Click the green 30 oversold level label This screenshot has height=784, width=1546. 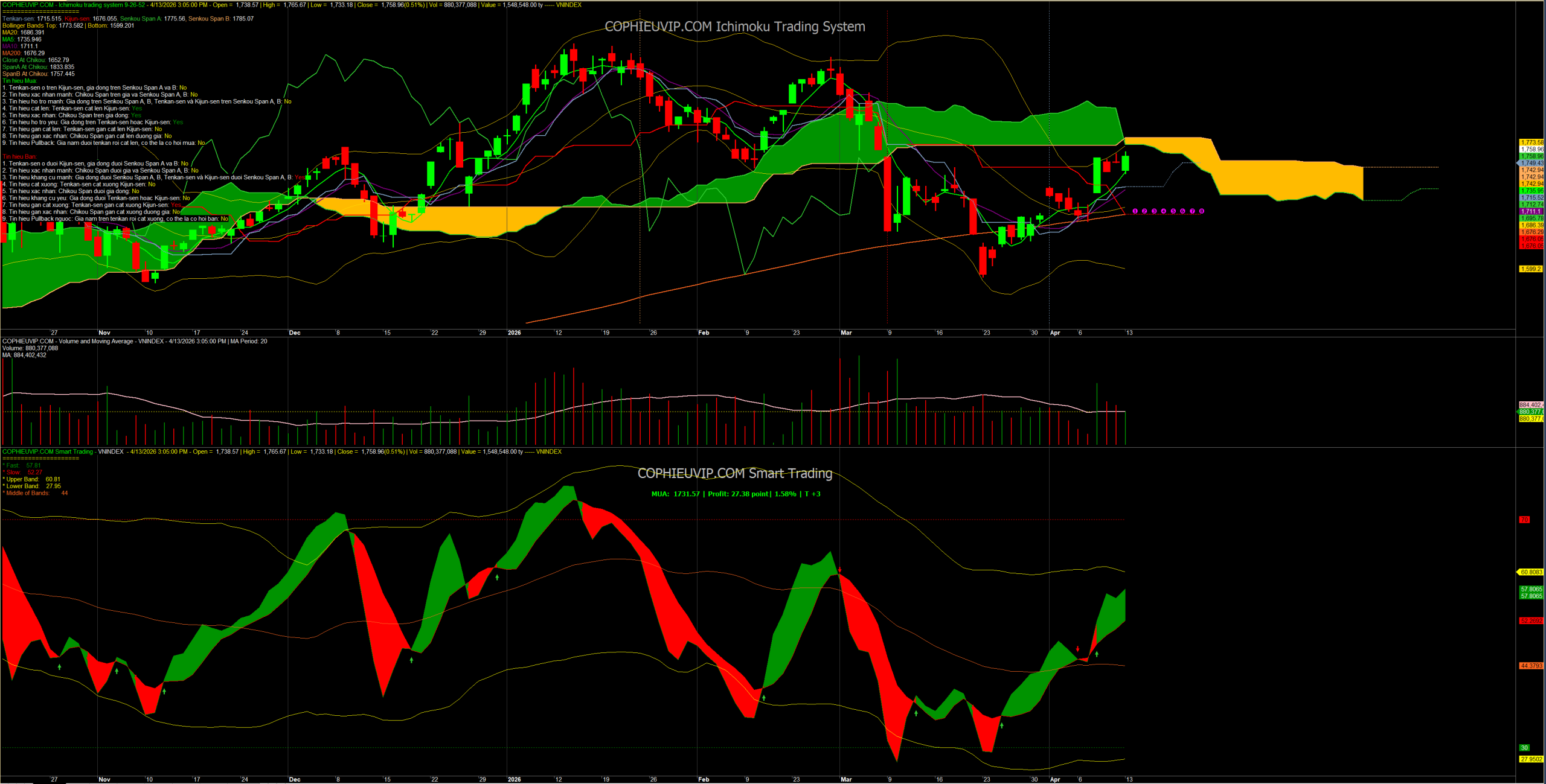pos(1524,748)
